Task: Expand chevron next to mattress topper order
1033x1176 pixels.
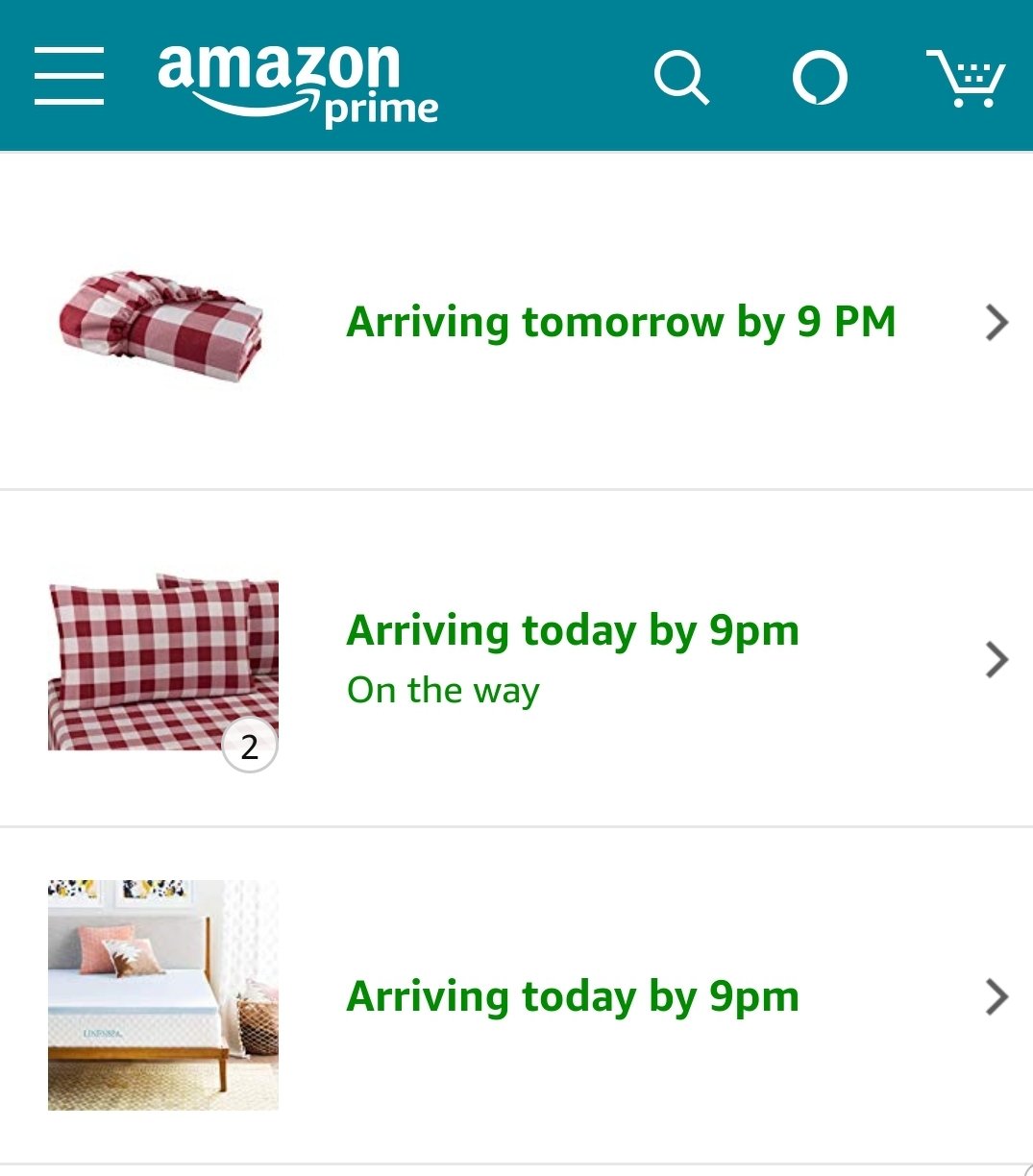Action: coord(997,997)
